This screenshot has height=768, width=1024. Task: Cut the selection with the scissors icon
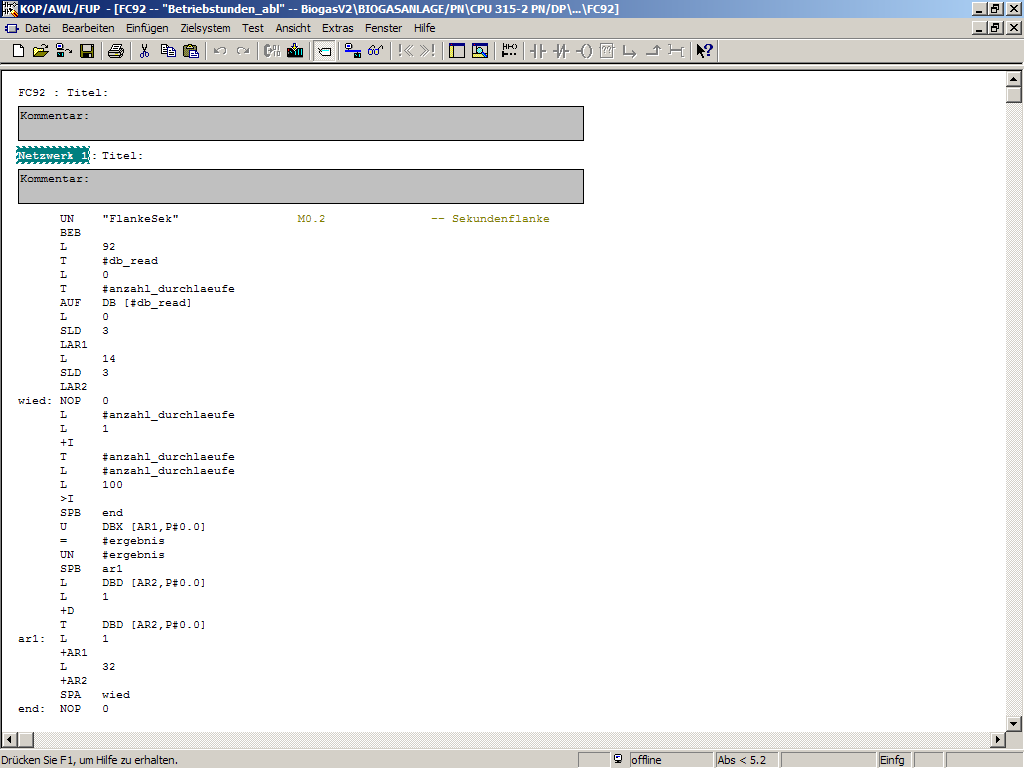click(144, 51)
